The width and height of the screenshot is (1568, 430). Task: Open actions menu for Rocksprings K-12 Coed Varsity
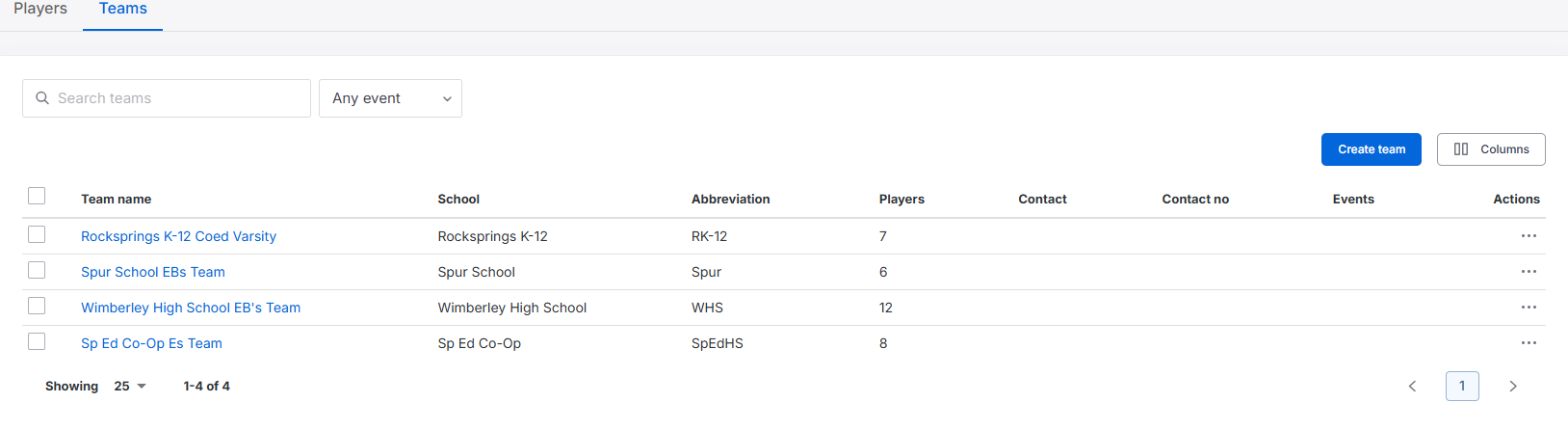(1529, 236)
